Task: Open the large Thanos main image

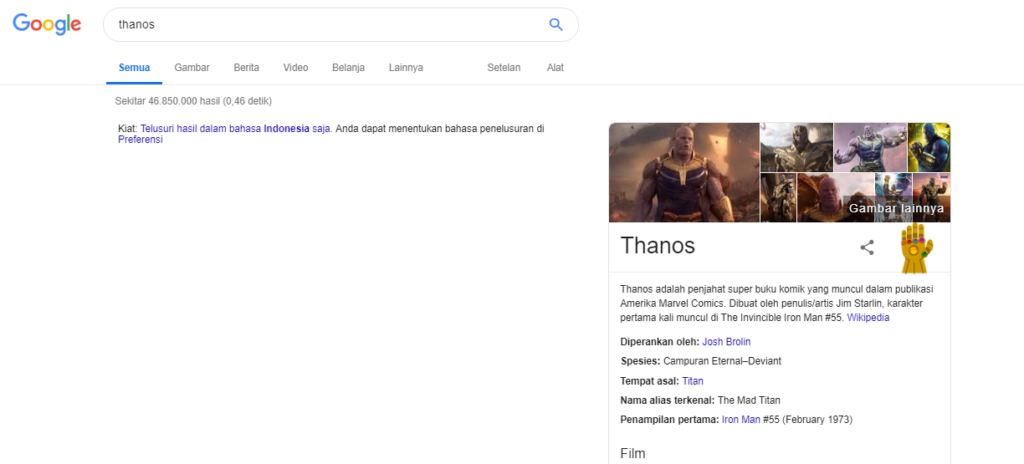Action: coord(684,173)
